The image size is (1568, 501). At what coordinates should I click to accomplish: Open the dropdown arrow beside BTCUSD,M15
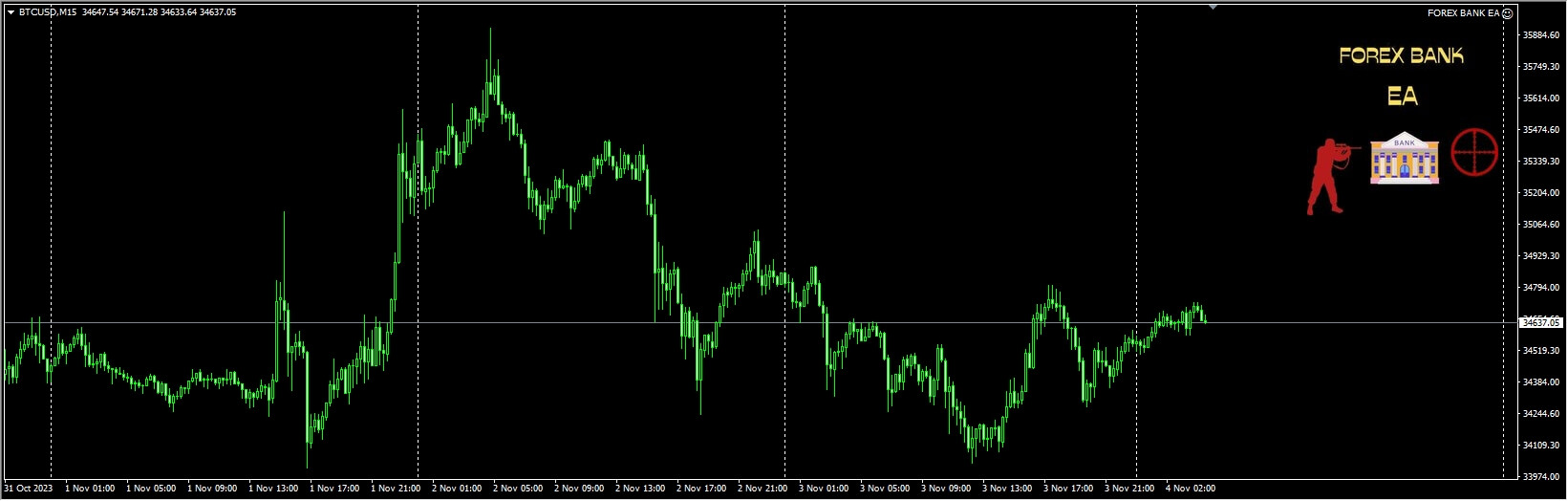(11, 12)
